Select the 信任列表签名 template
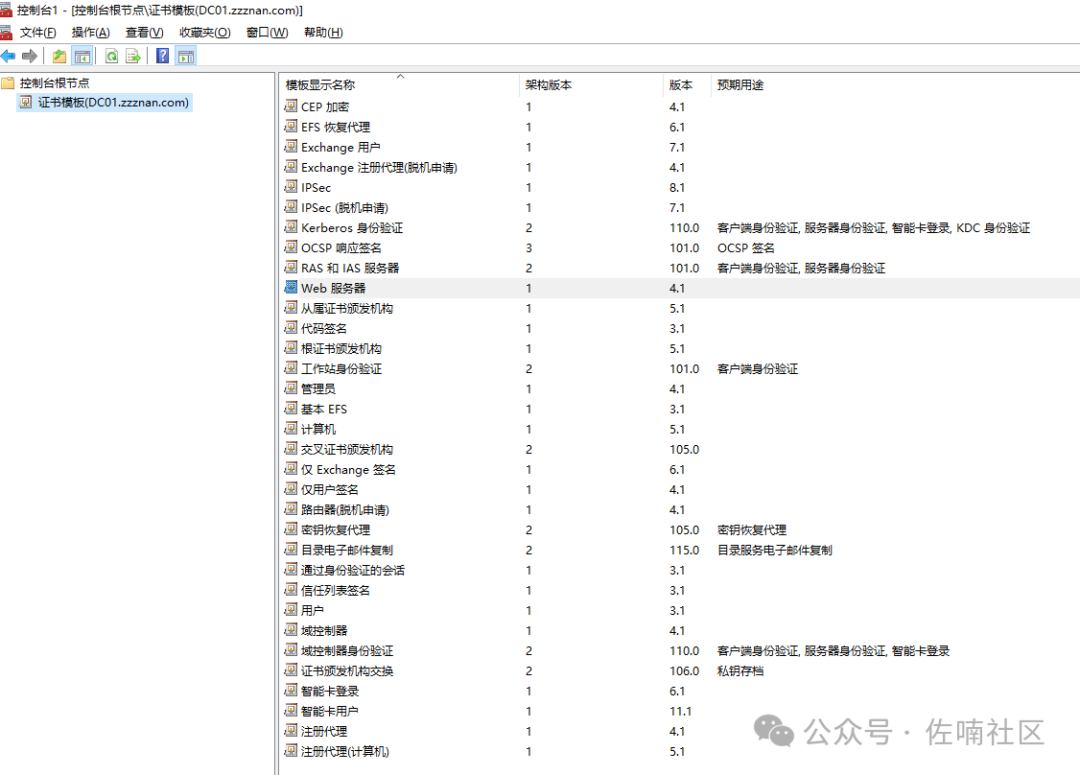 [x=335, y=590]
